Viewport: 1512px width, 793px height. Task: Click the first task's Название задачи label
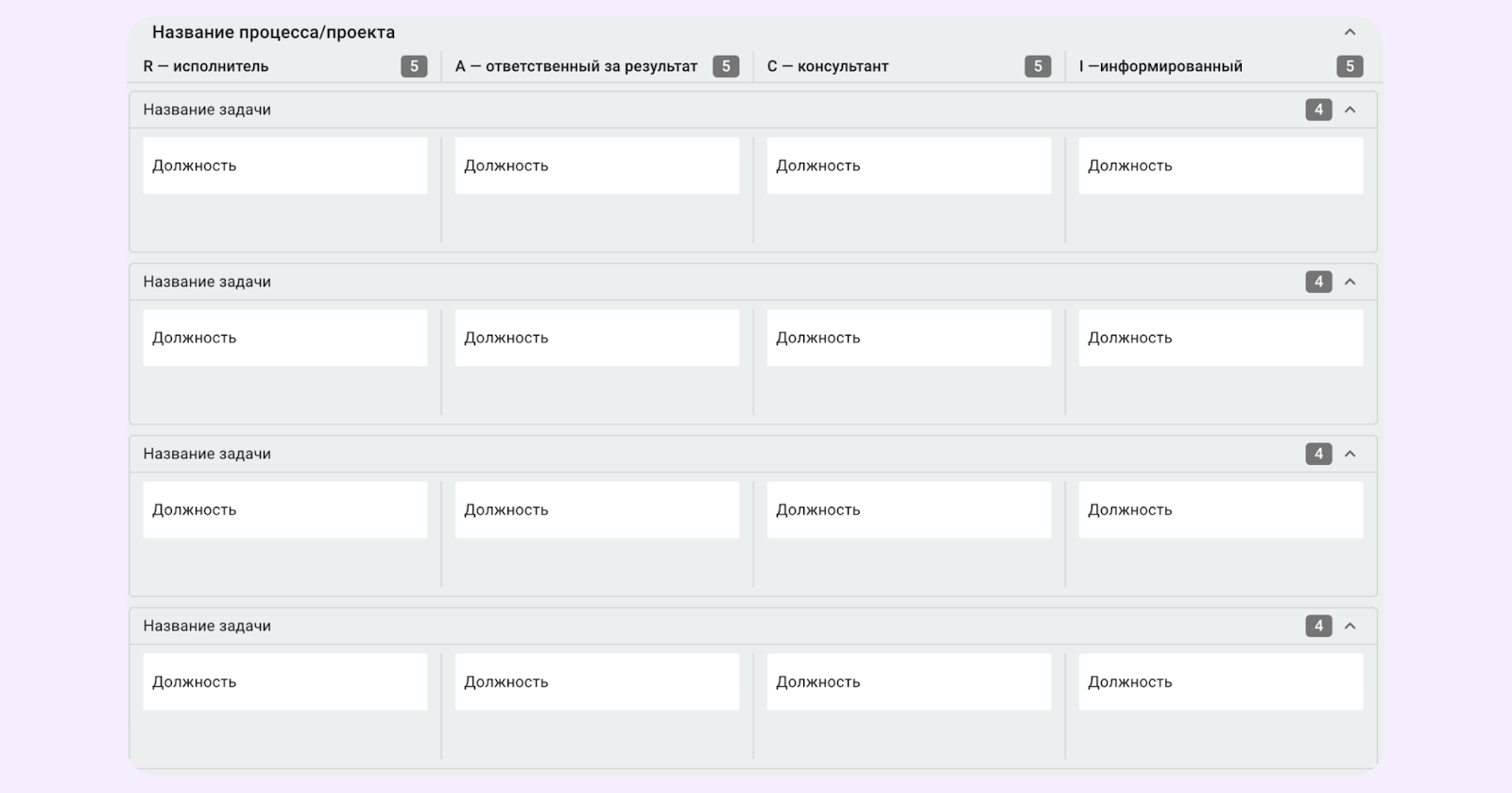click(207, 110)
